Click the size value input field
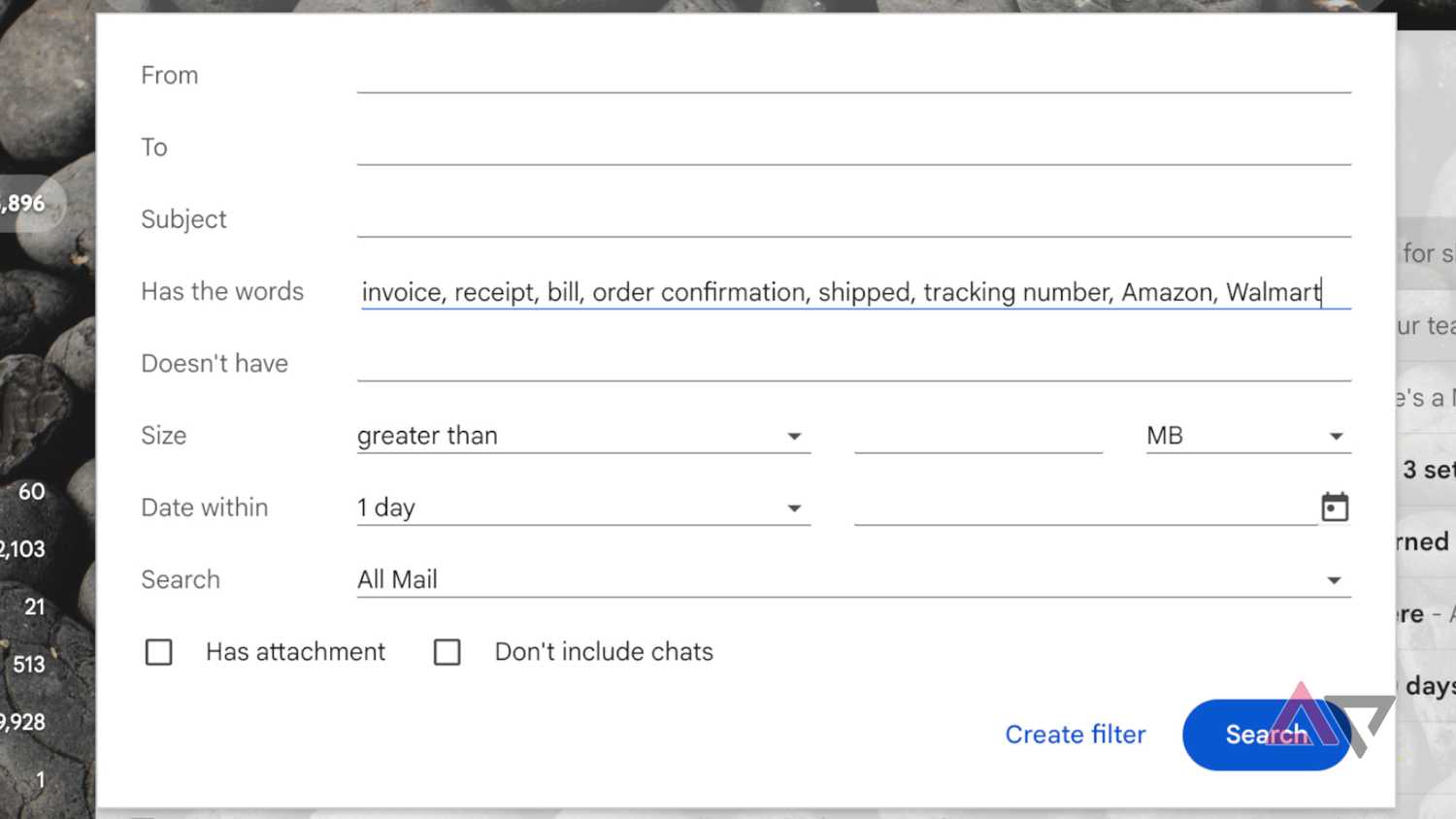 click(978, 436)
